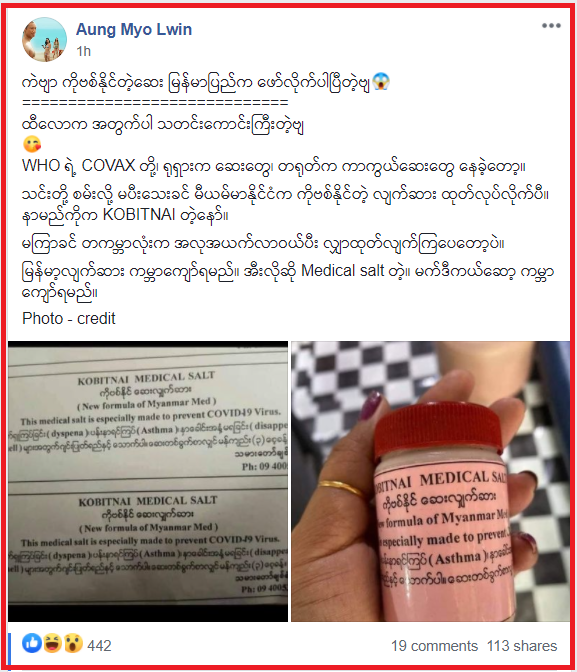
Task: Open the three-dot post options menu
Action: (551, 26)
